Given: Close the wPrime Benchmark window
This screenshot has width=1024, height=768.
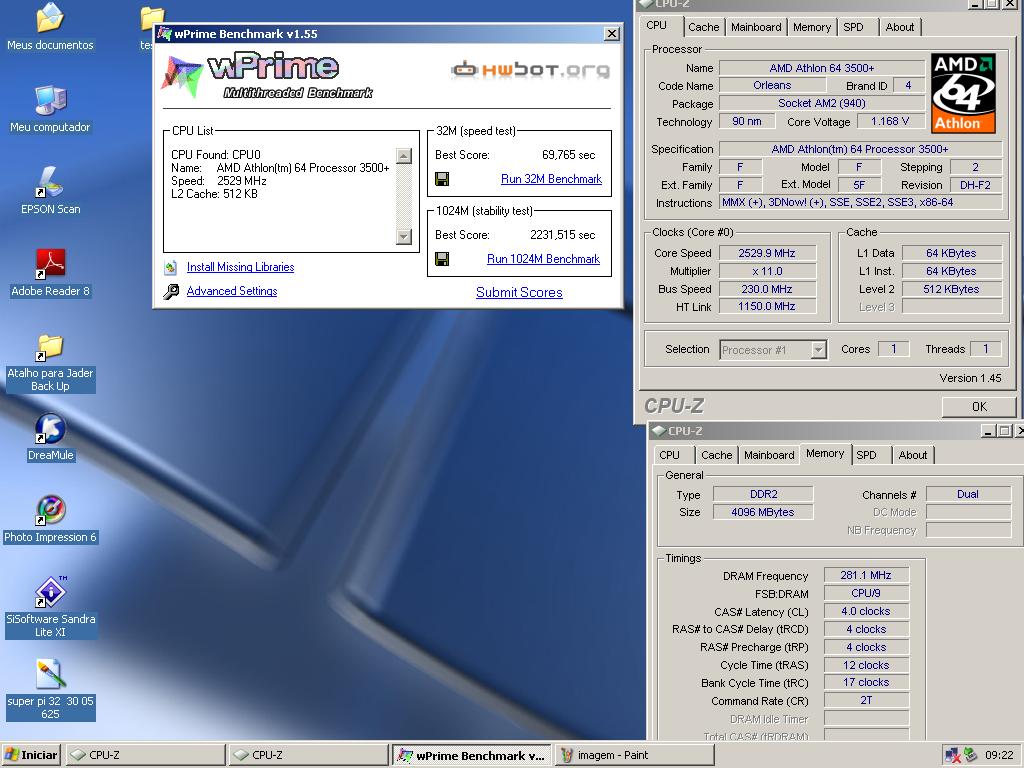Looking at the screenshot, I should point(612,34).
